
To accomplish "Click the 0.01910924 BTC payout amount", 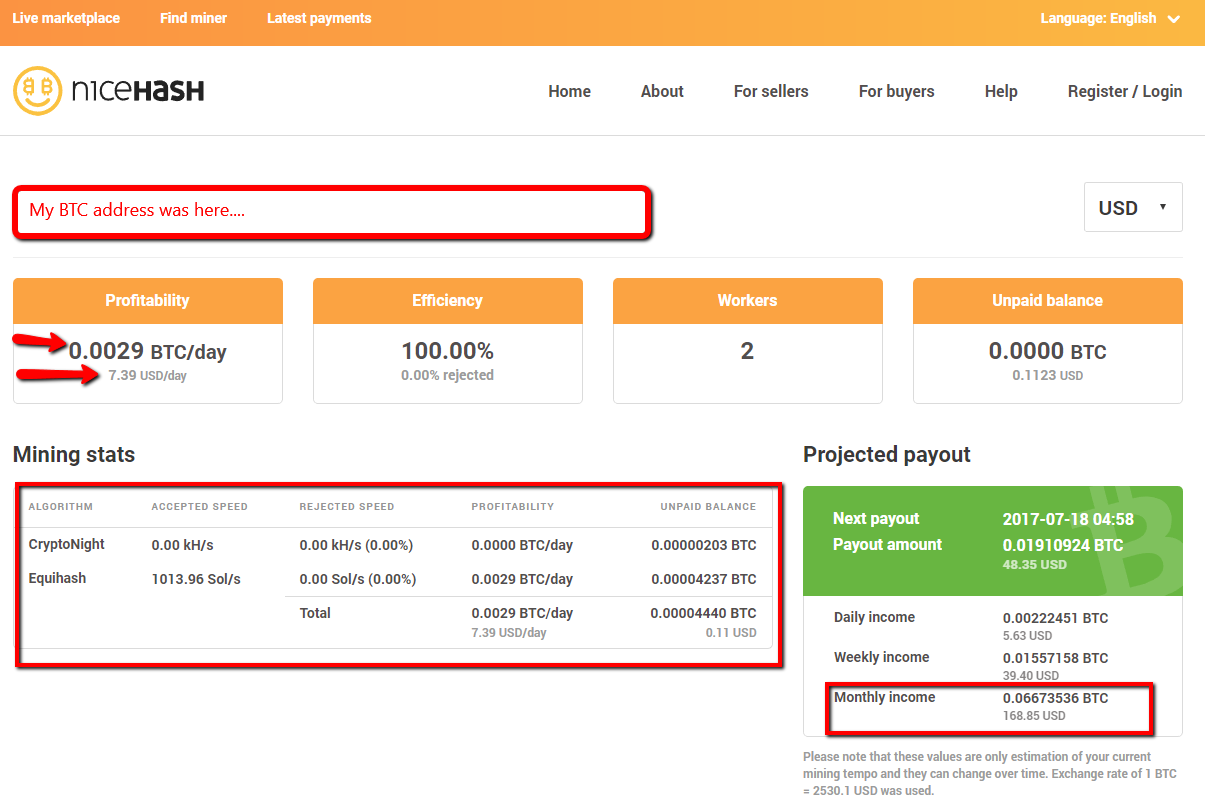I will pos(1063,545).
